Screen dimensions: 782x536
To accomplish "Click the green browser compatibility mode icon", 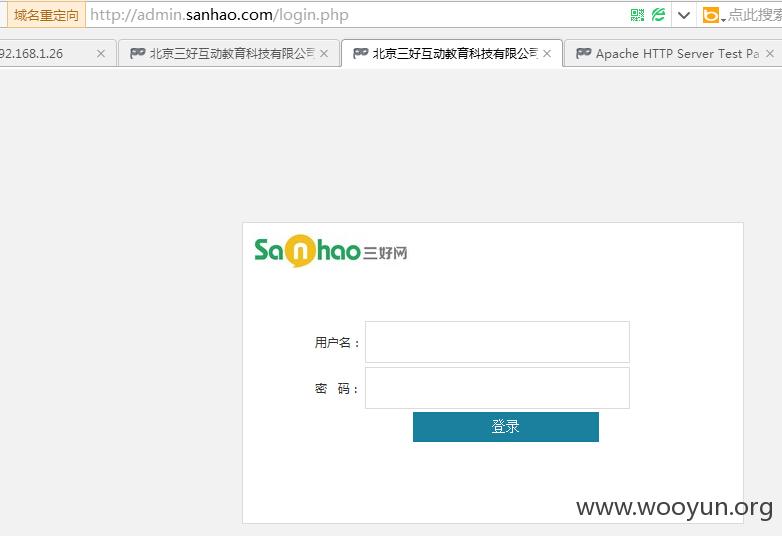I will click(x=658, y=15).
